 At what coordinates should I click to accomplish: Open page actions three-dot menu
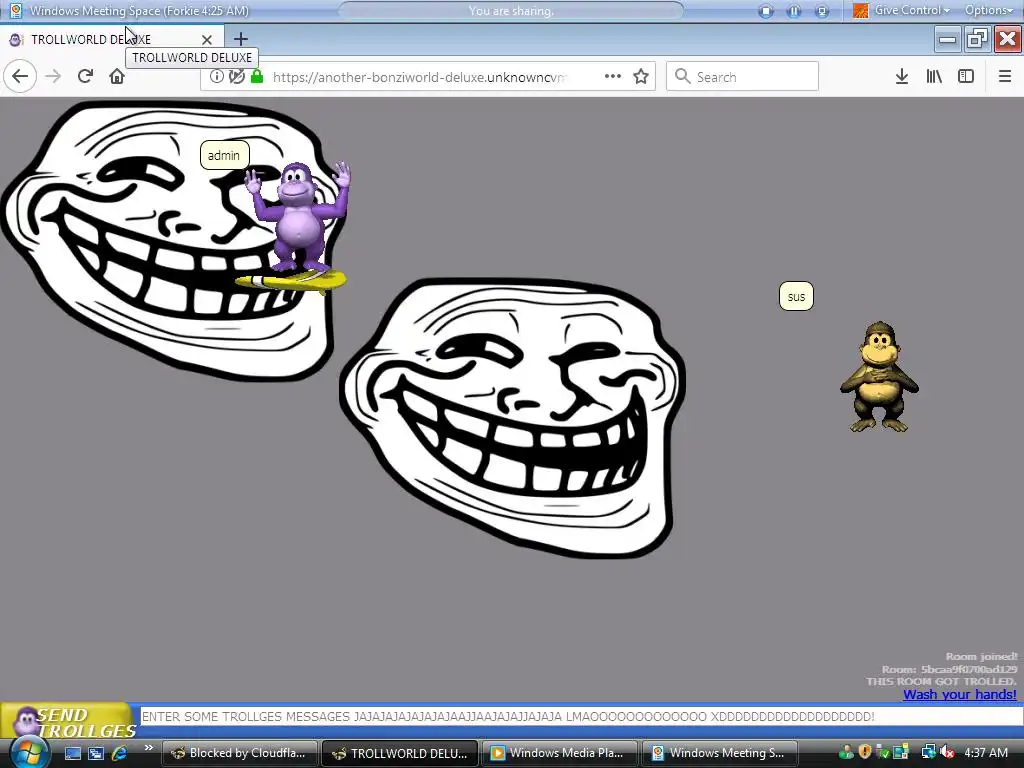coord(613,76)
